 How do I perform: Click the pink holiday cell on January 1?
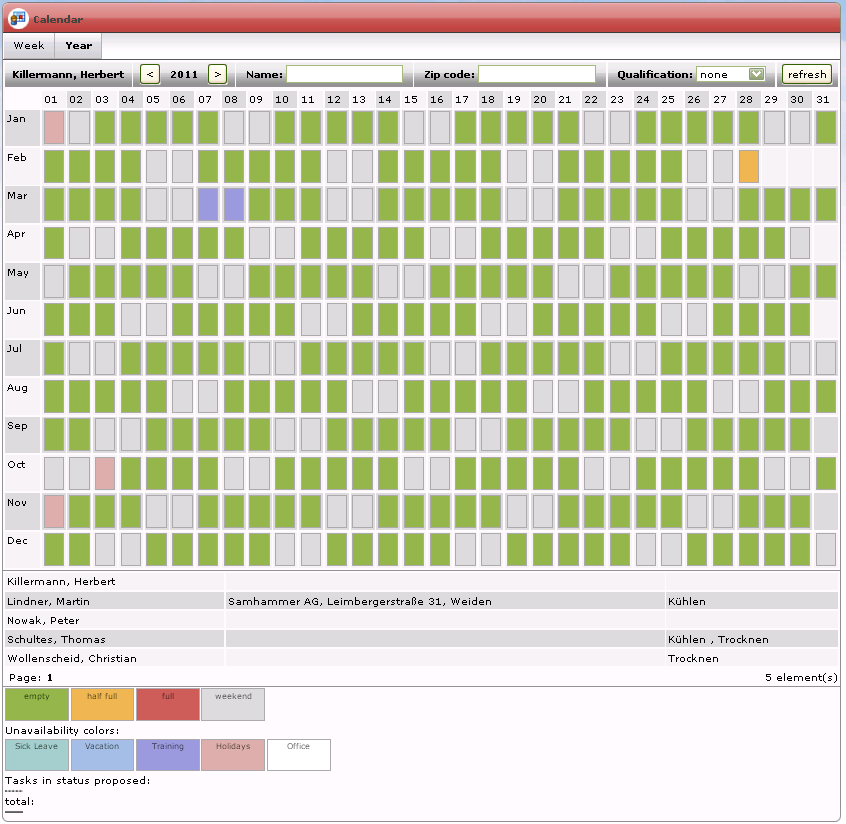(x=54, y=127)
